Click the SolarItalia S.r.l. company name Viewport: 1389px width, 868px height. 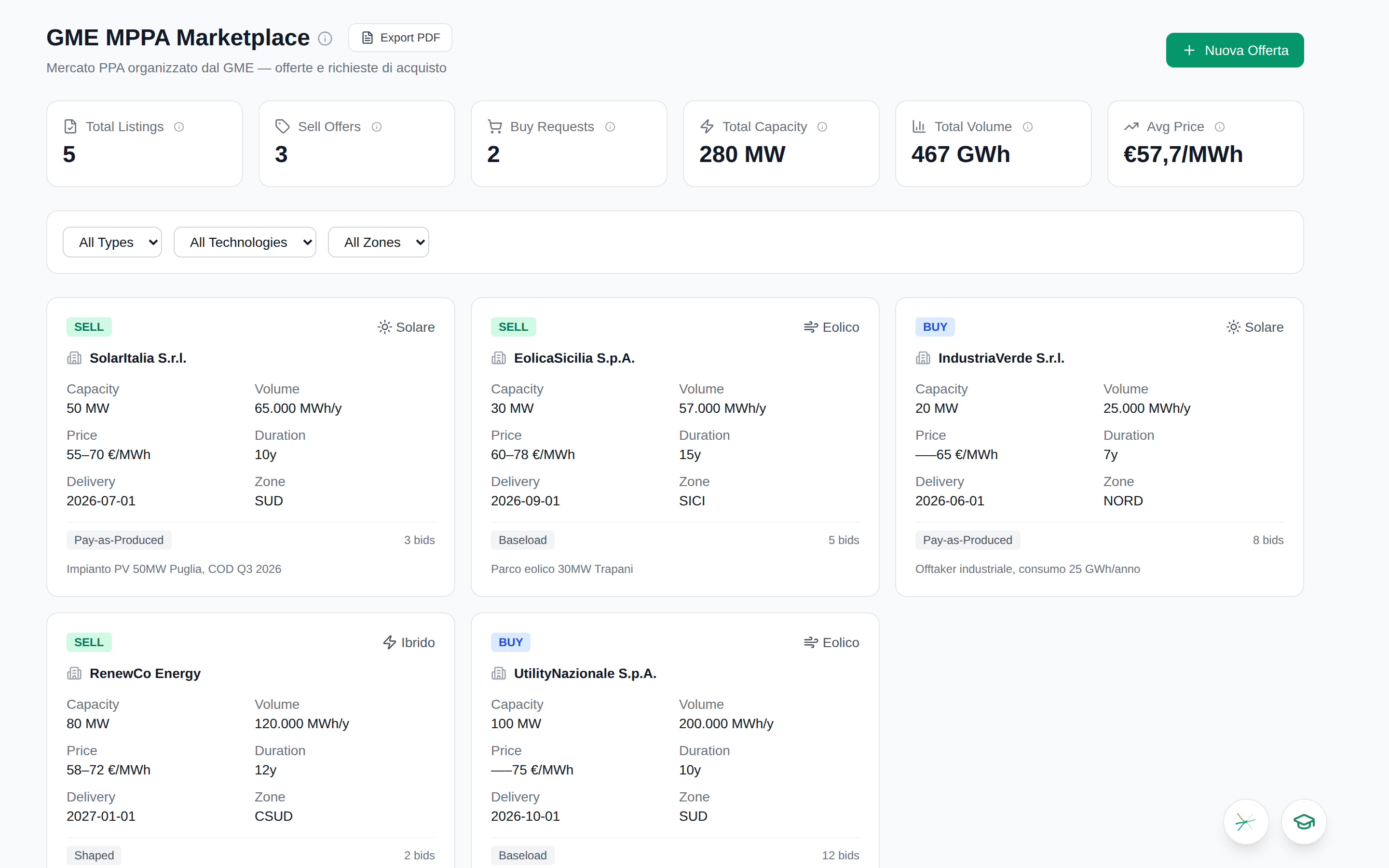(138, 358)
